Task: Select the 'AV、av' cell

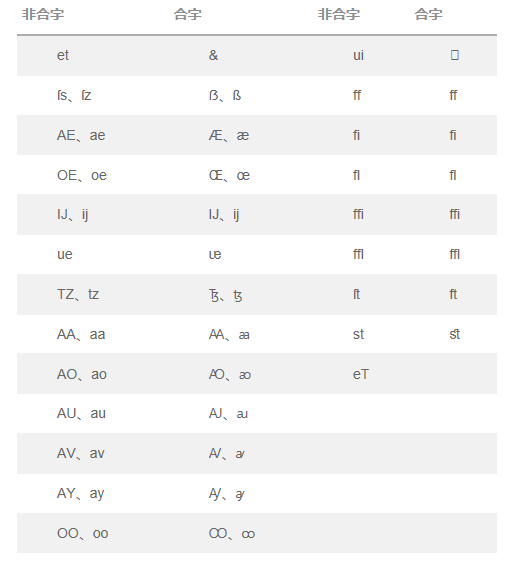Action: click(x=81, y=453)
